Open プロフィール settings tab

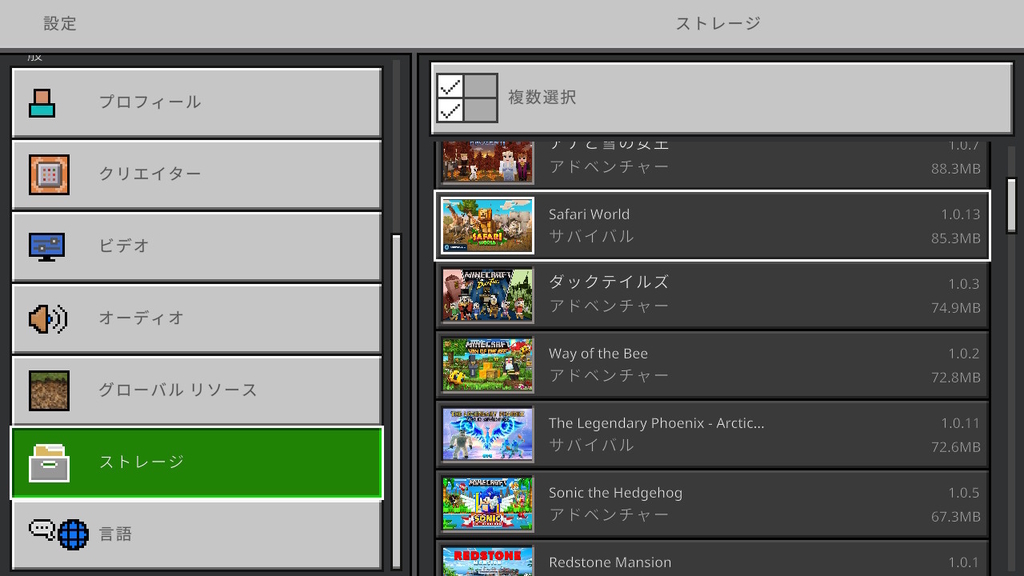[197, 103]
